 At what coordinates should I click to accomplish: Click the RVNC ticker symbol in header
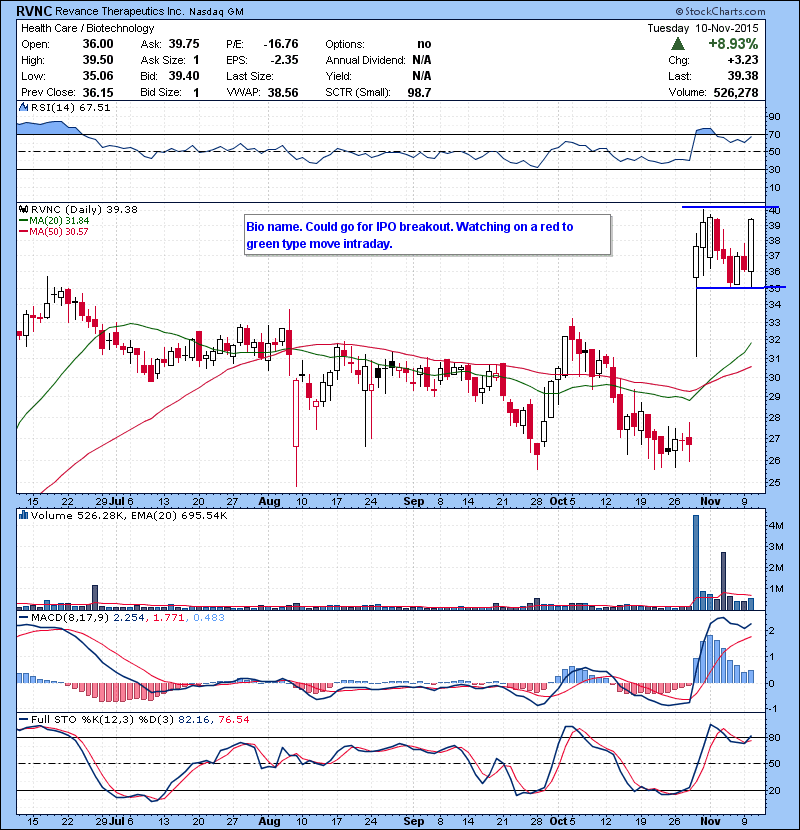tap(34, 11)
